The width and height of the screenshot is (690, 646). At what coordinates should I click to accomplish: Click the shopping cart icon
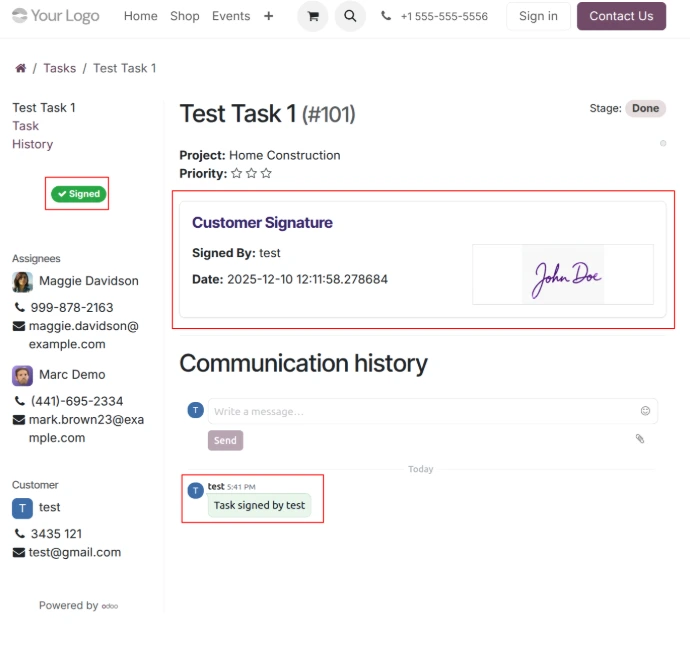coord(313,16)
